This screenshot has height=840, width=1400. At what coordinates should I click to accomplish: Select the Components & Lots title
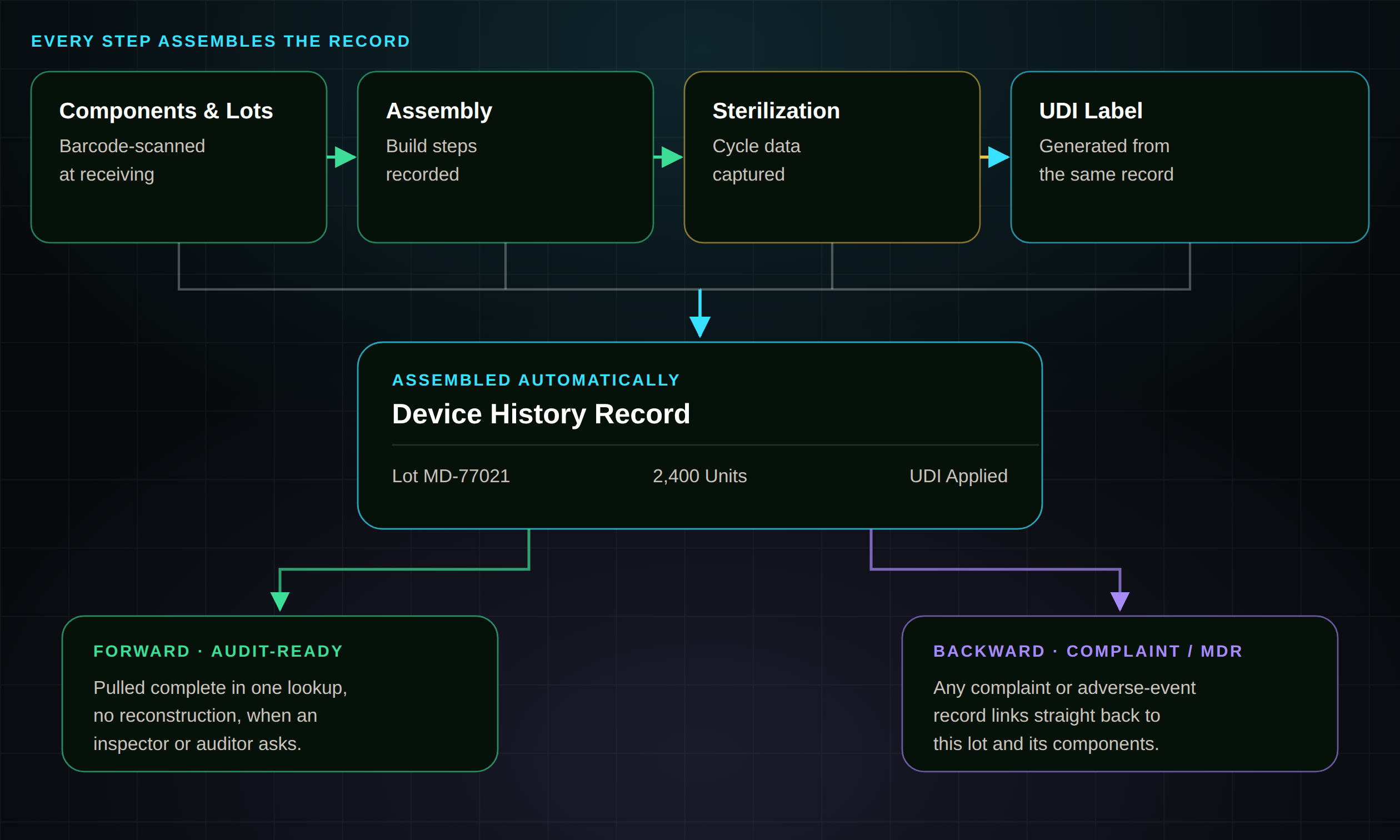point(166,111)
